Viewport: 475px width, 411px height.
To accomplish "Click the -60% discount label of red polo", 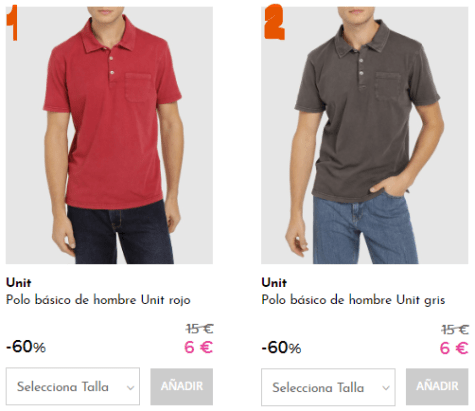I will (x=26, y=347).
